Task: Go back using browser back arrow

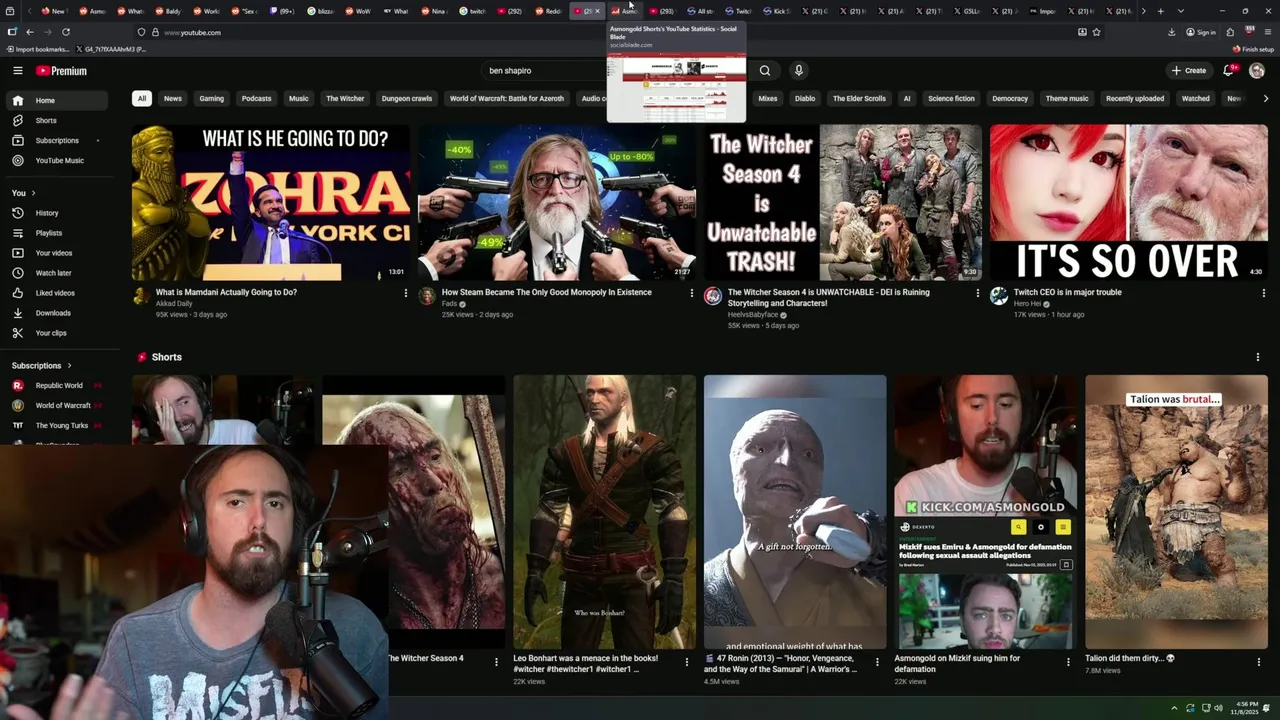Action: [x=29, y=32]
